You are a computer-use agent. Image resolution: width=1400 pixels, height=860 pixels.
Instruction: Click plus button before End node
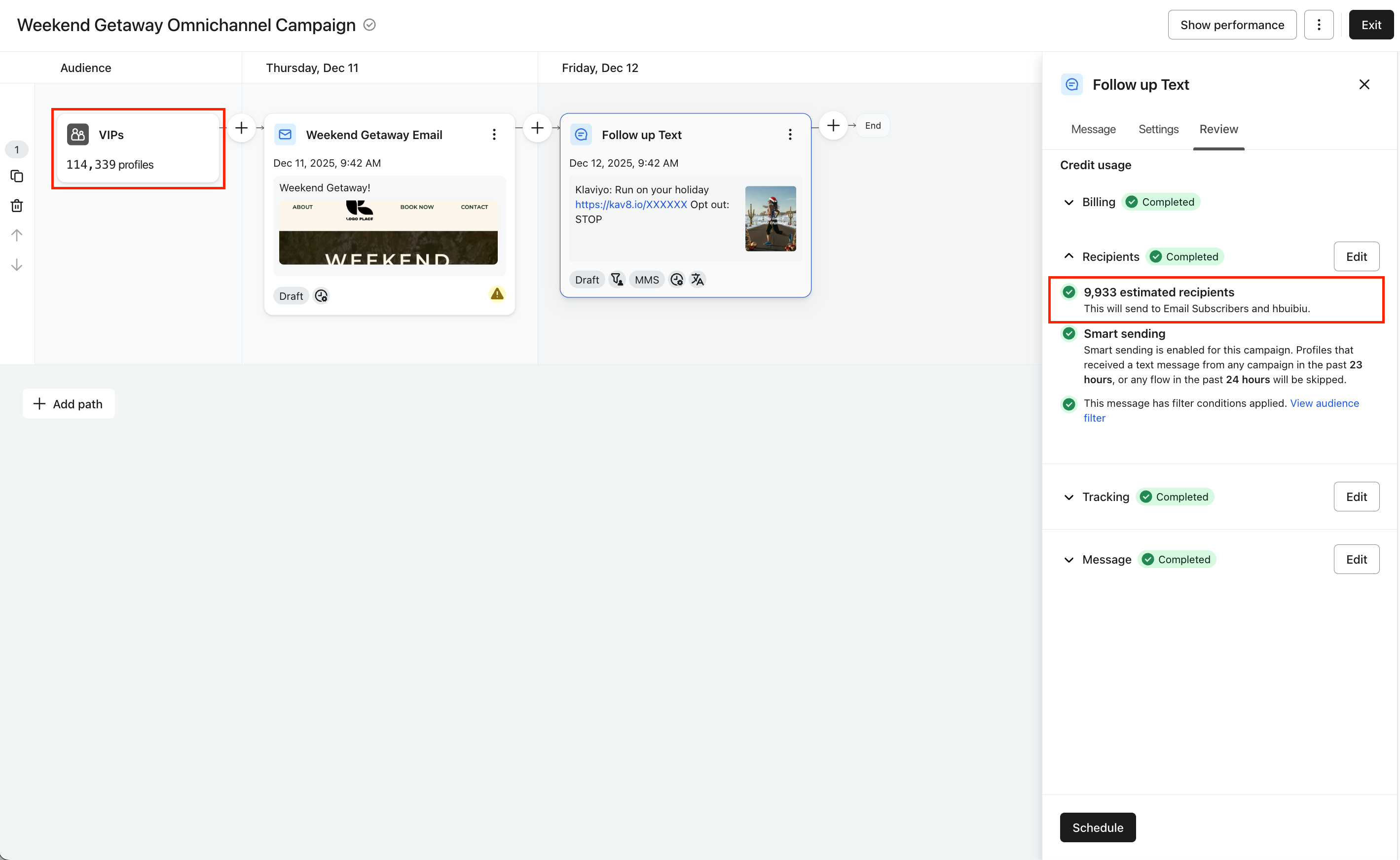click(833, 125)
